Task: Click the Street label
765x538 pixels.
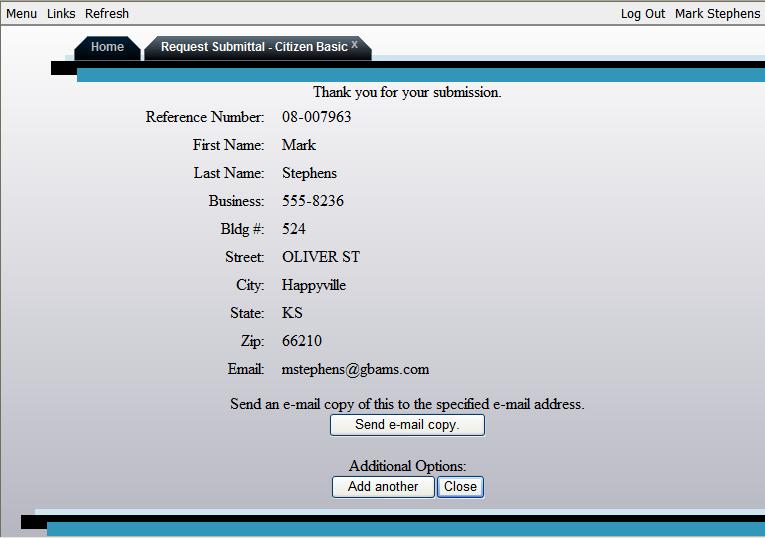Action: pyautogui.click(x=244, y=257)
